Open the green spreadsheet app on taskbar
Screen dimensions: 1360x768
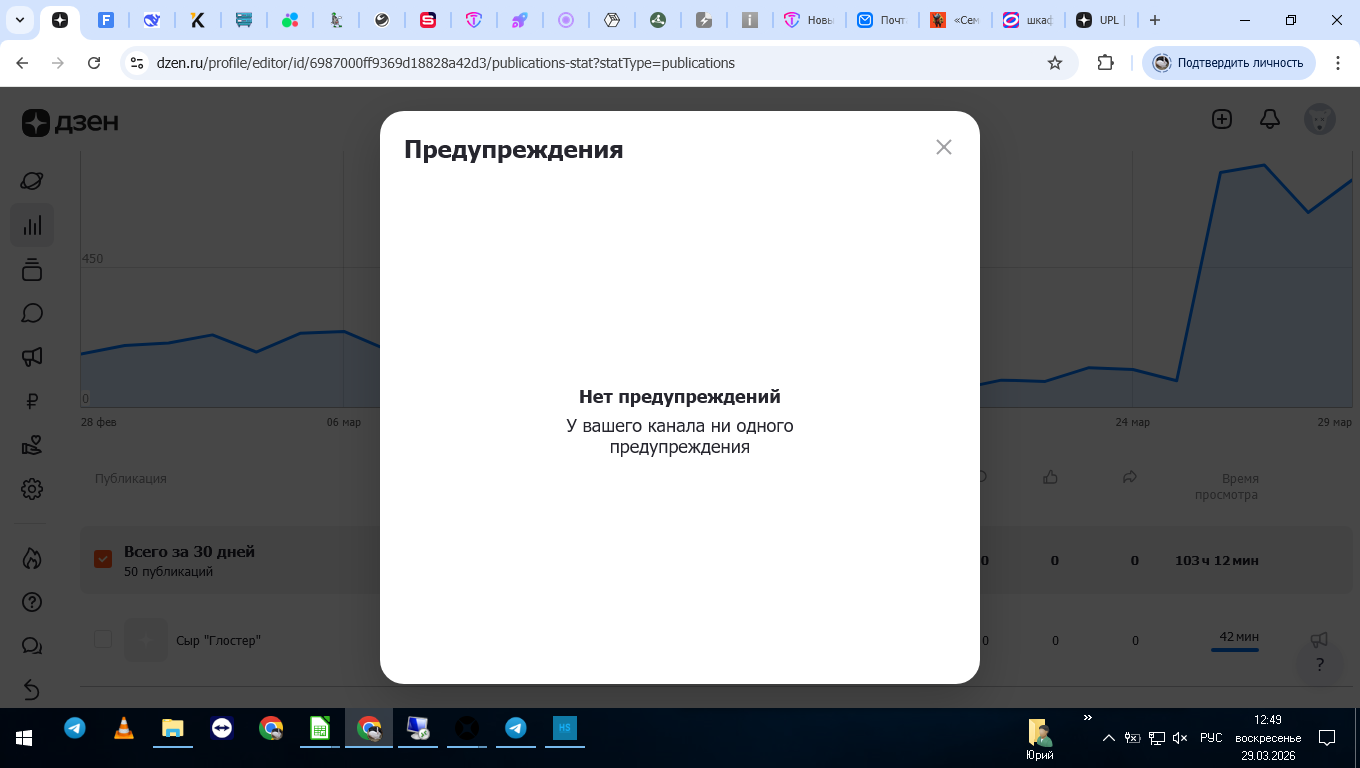[x=320, y=729]
